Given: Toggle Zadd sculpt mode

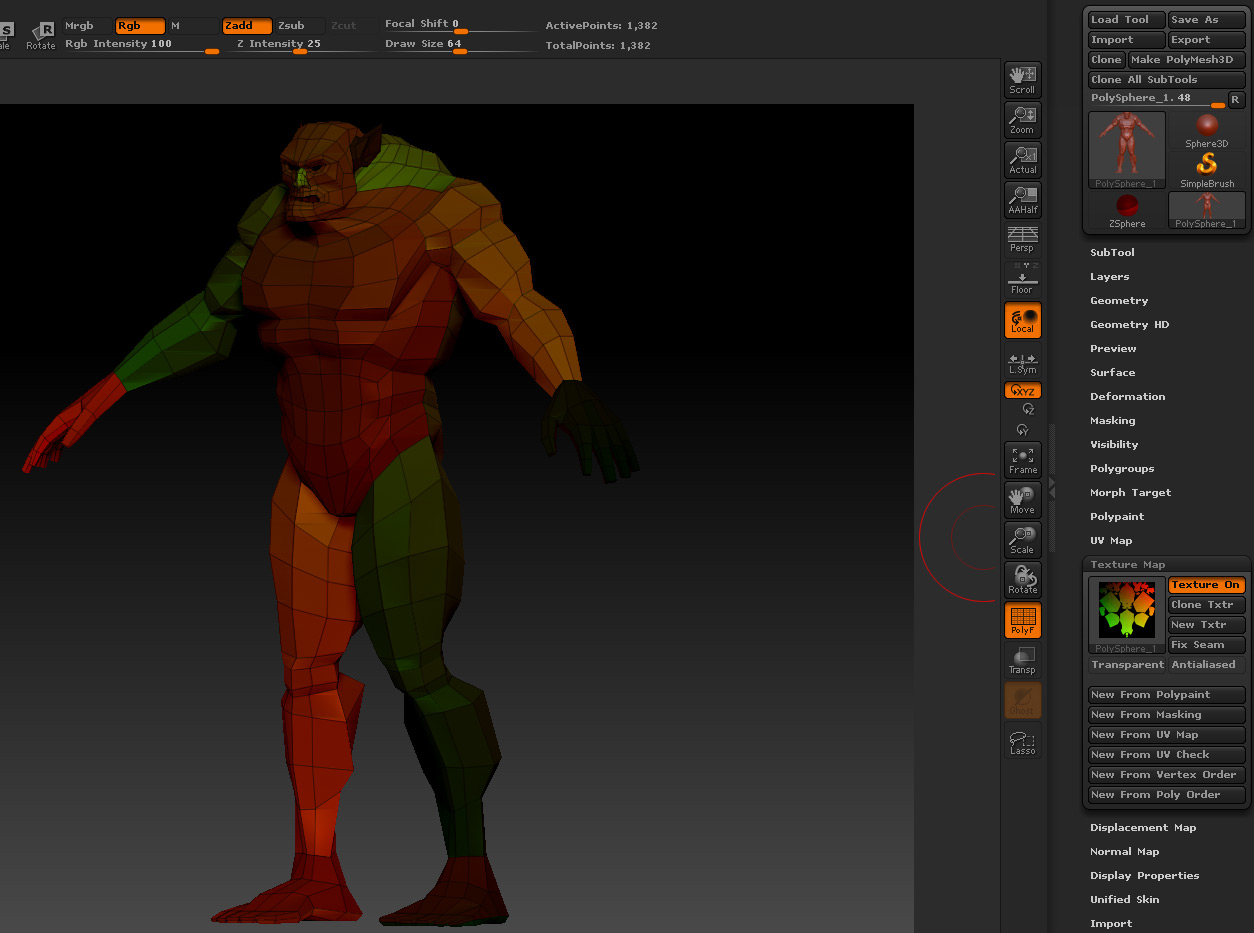Looking at the screenshot, I should pos(247,26).
